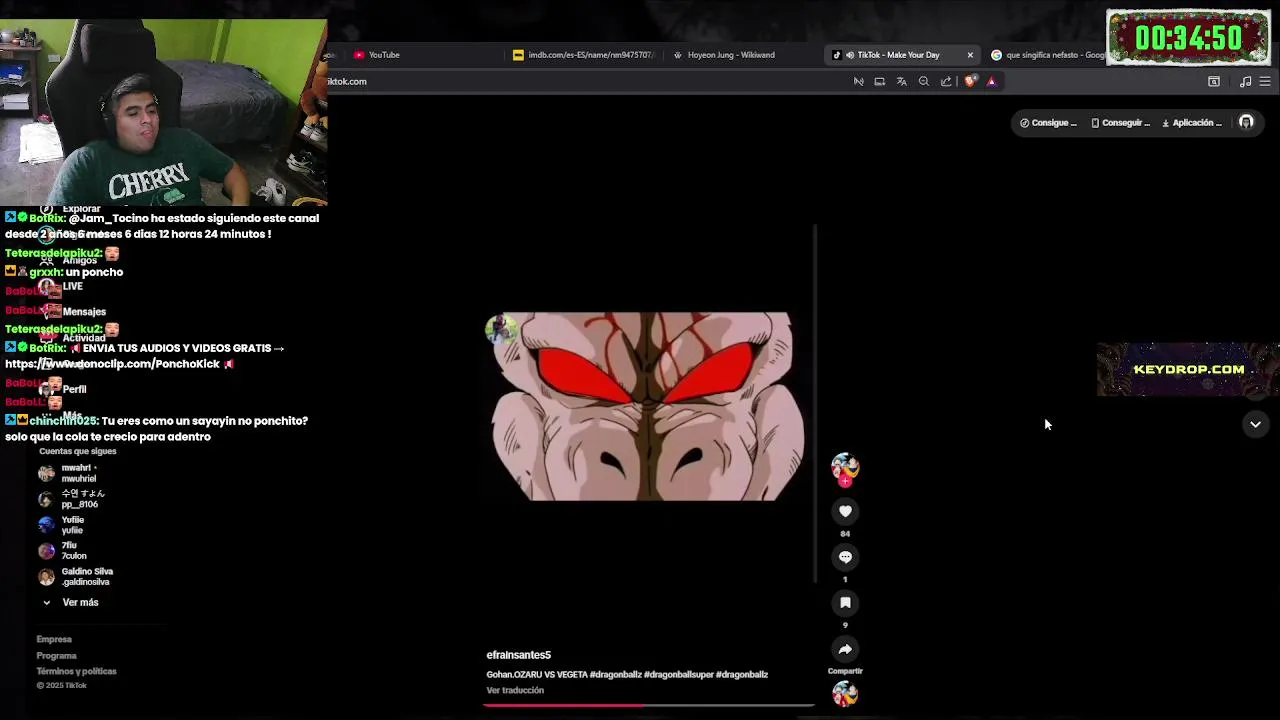Viewport: 1280px width, 720px height.
Task: Click the crossed-out N icon in address bar
Action: 858,82
